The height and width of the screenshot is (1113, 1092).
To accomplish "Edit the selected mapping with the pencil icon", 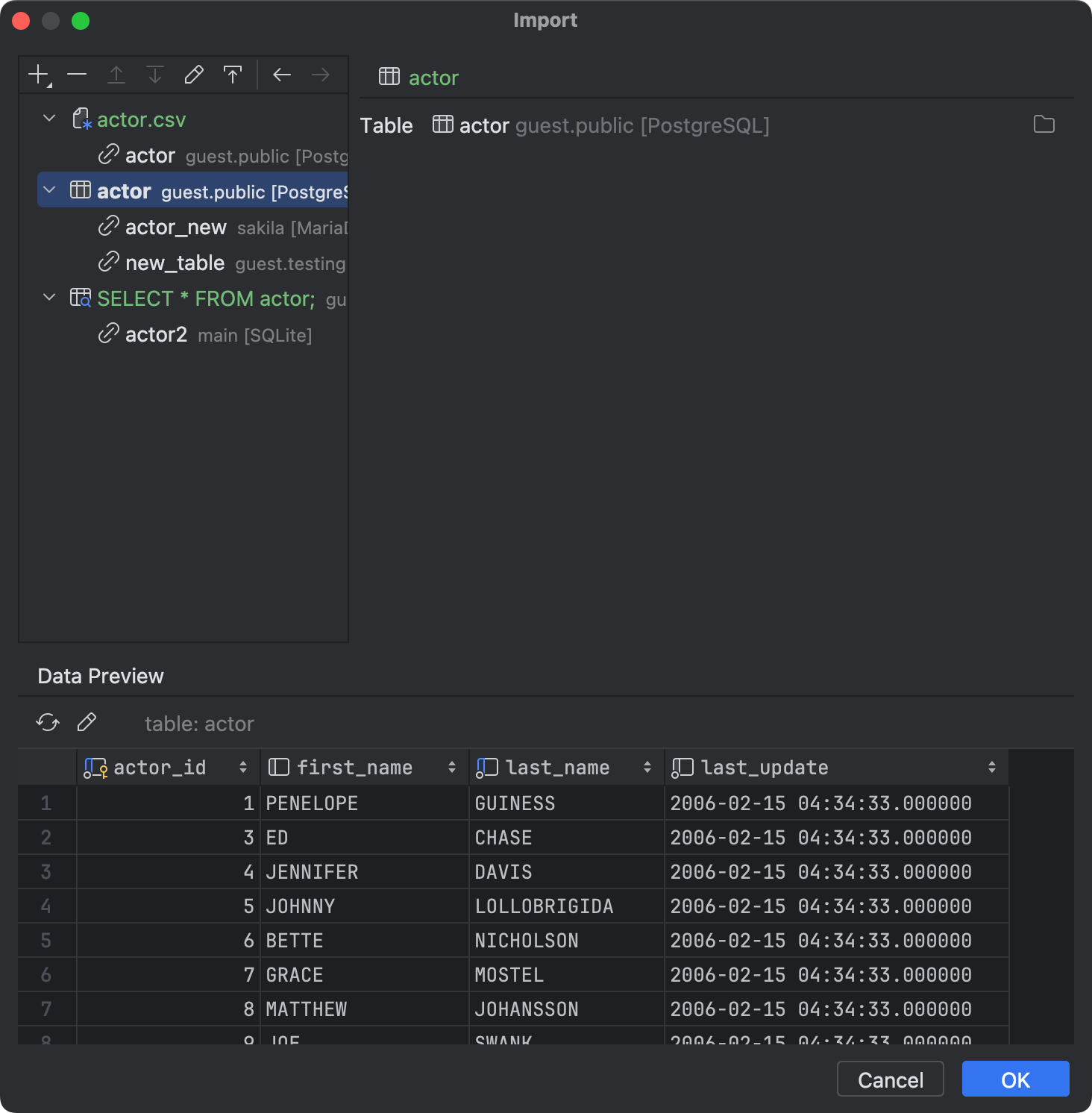I will pyautogui.click(x=194, y=74).
